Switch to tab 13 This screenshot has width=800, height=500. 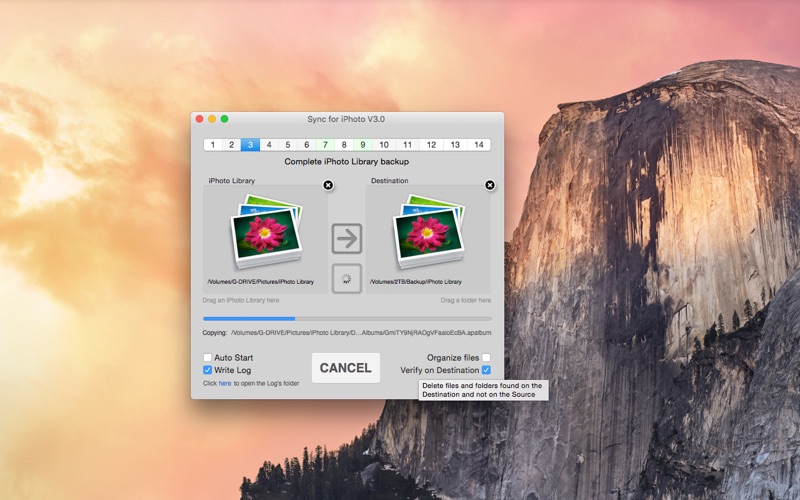pos(455,145)
